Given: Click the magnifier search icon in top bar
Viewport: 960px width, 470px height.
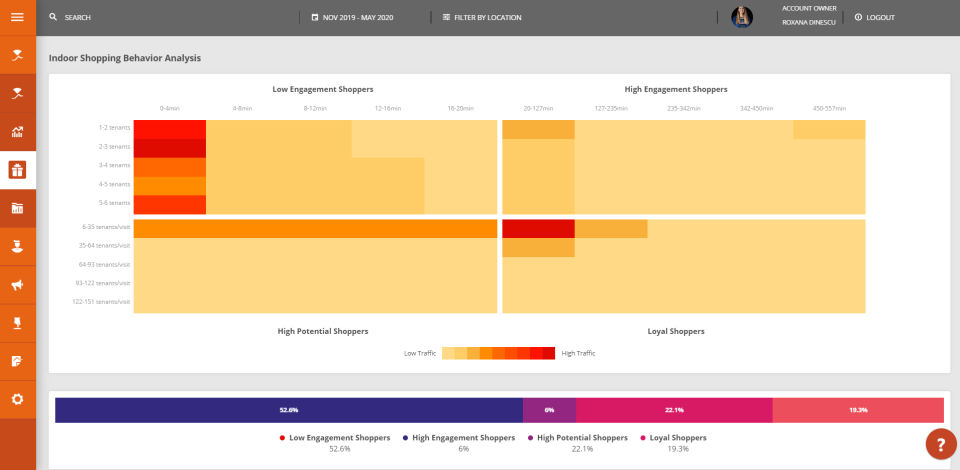Looking at the screenshot, I should 53,17.
